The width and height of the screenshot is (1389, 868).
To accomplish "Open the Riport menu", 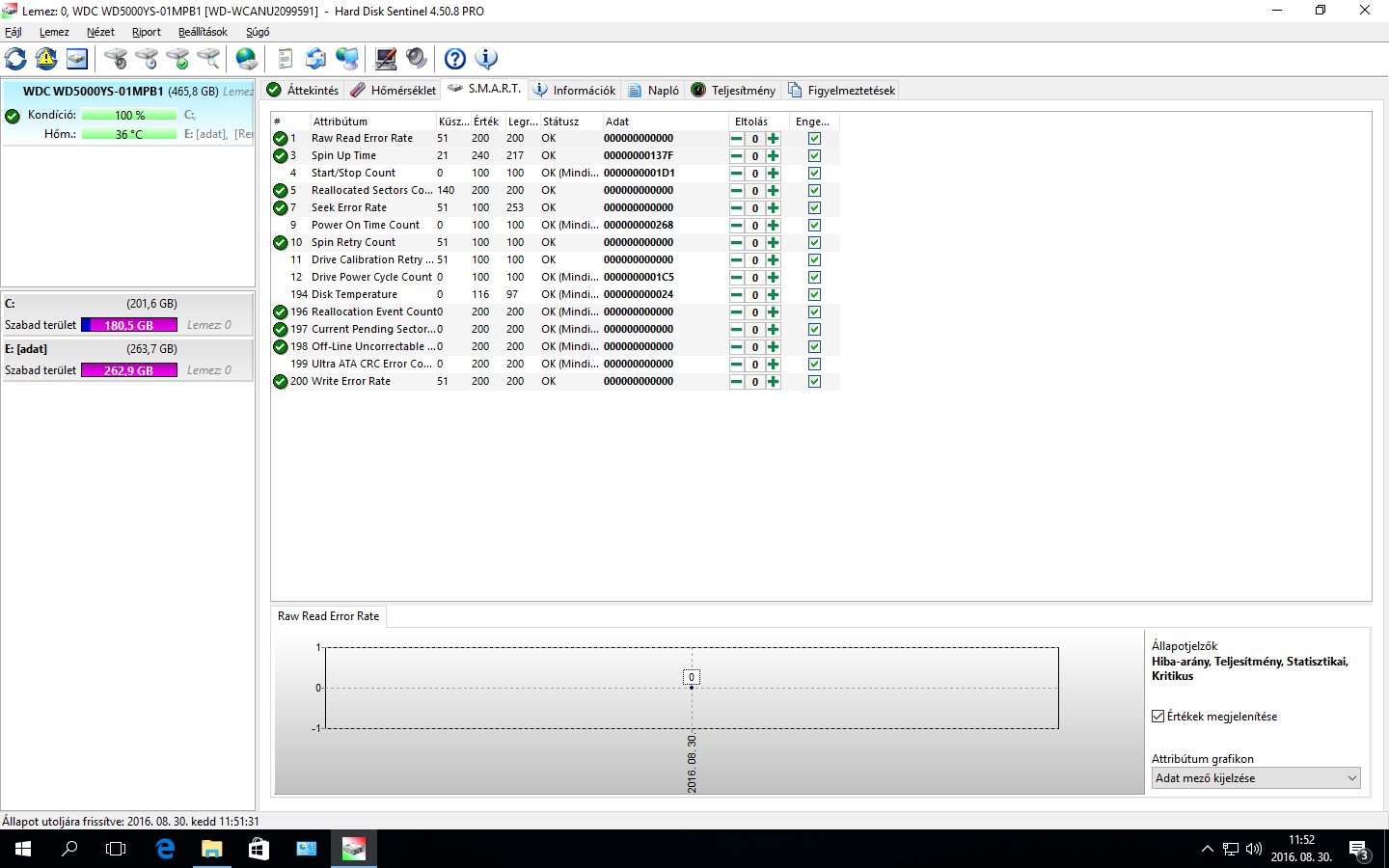I will [x=147, y=32].
